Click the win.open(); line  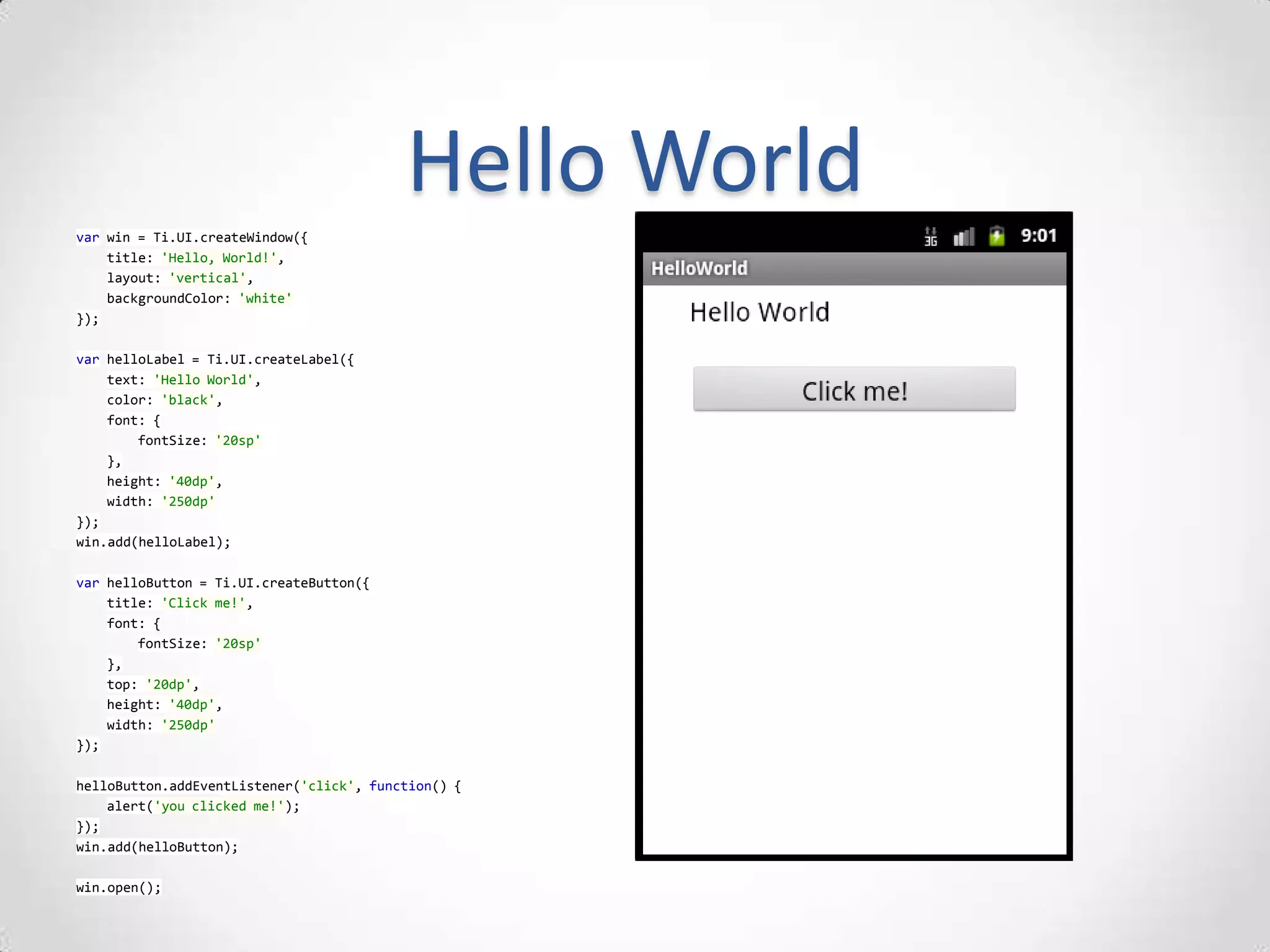(118, 888)
